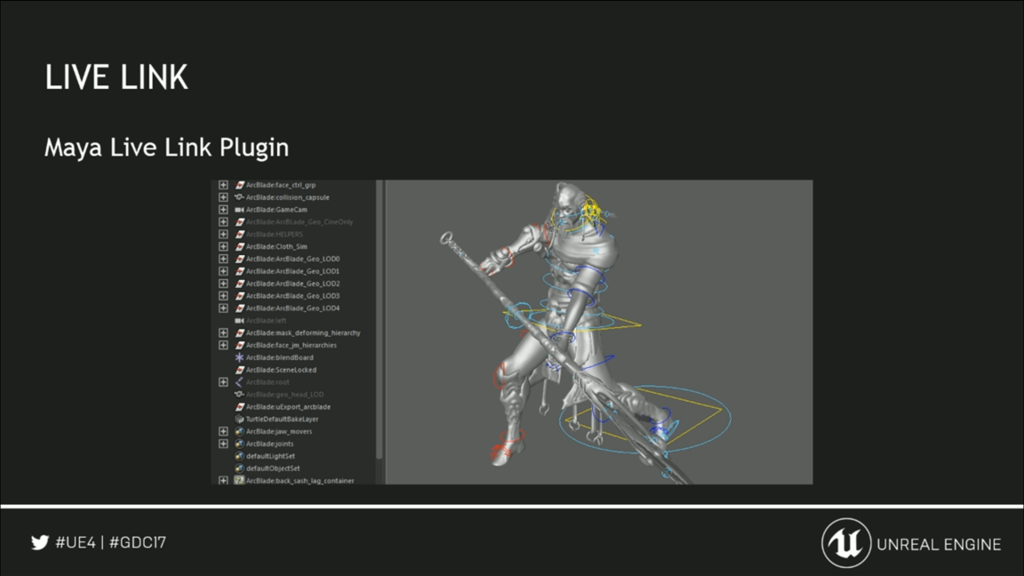Click the Twitter bird icon
This screenshot has height=576, width=1024.
(40, 543)
